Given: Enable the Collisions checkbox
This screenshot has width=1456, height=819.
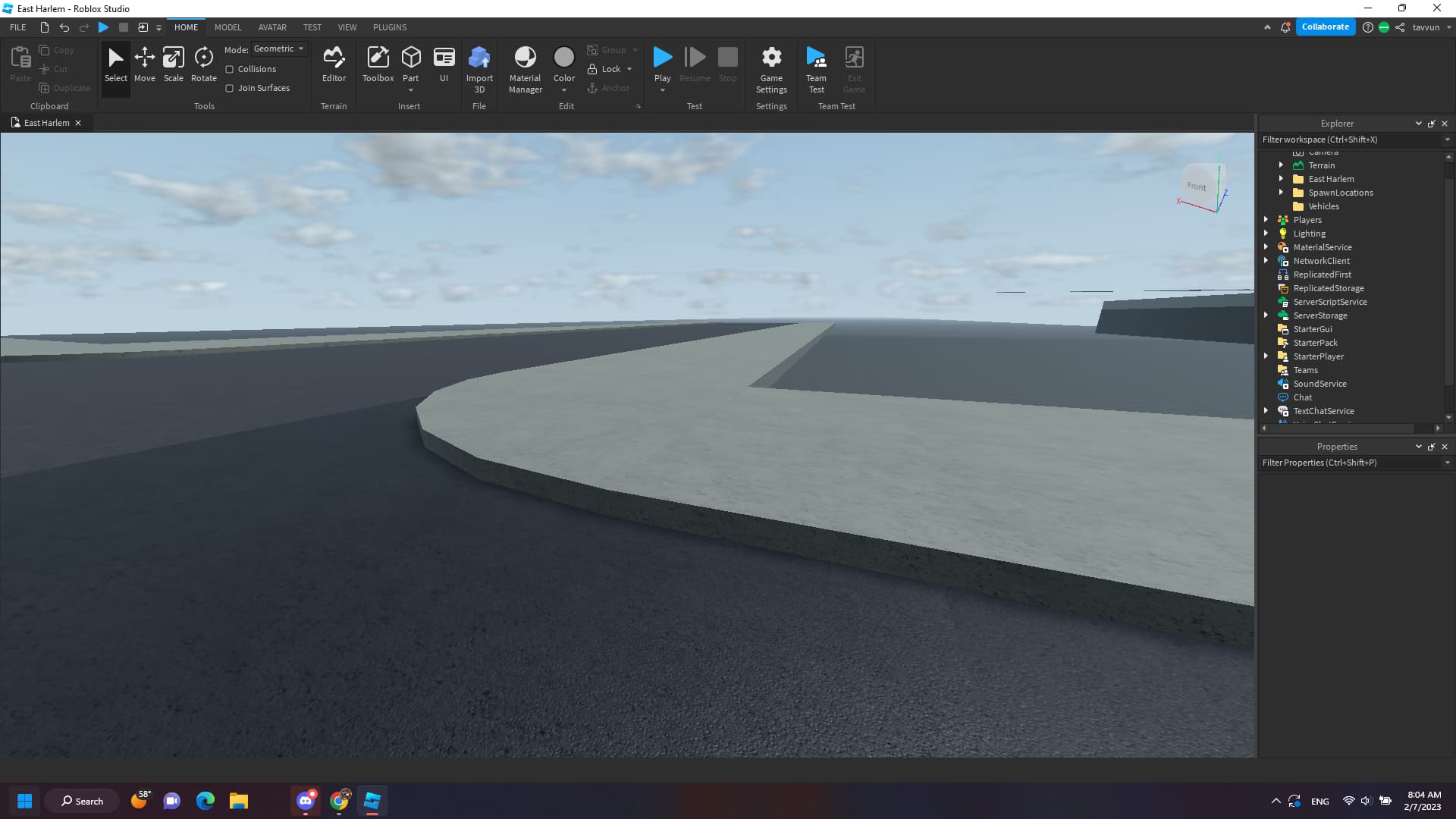Looking at the screenshot, I should click(x=229, y=69).
